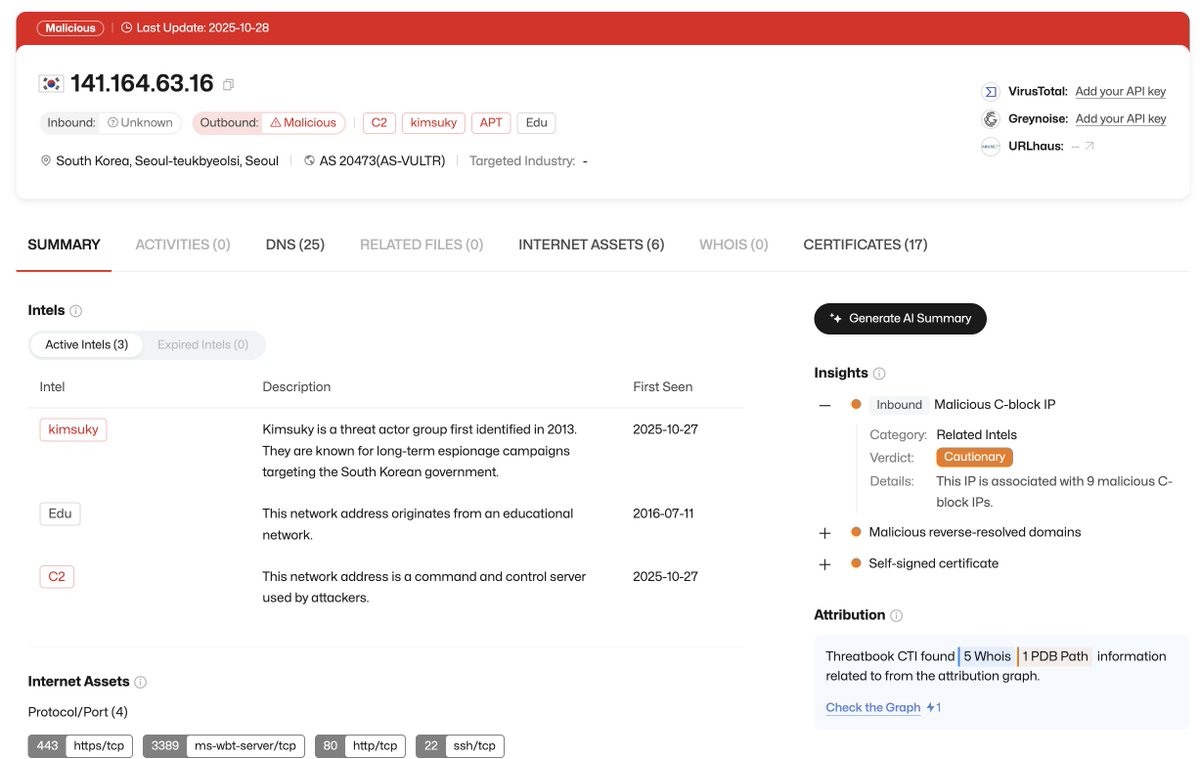Screen dimensions: 1200x759
Task: Click the Greynoise logo icon
Action: [x=990, y=118]
